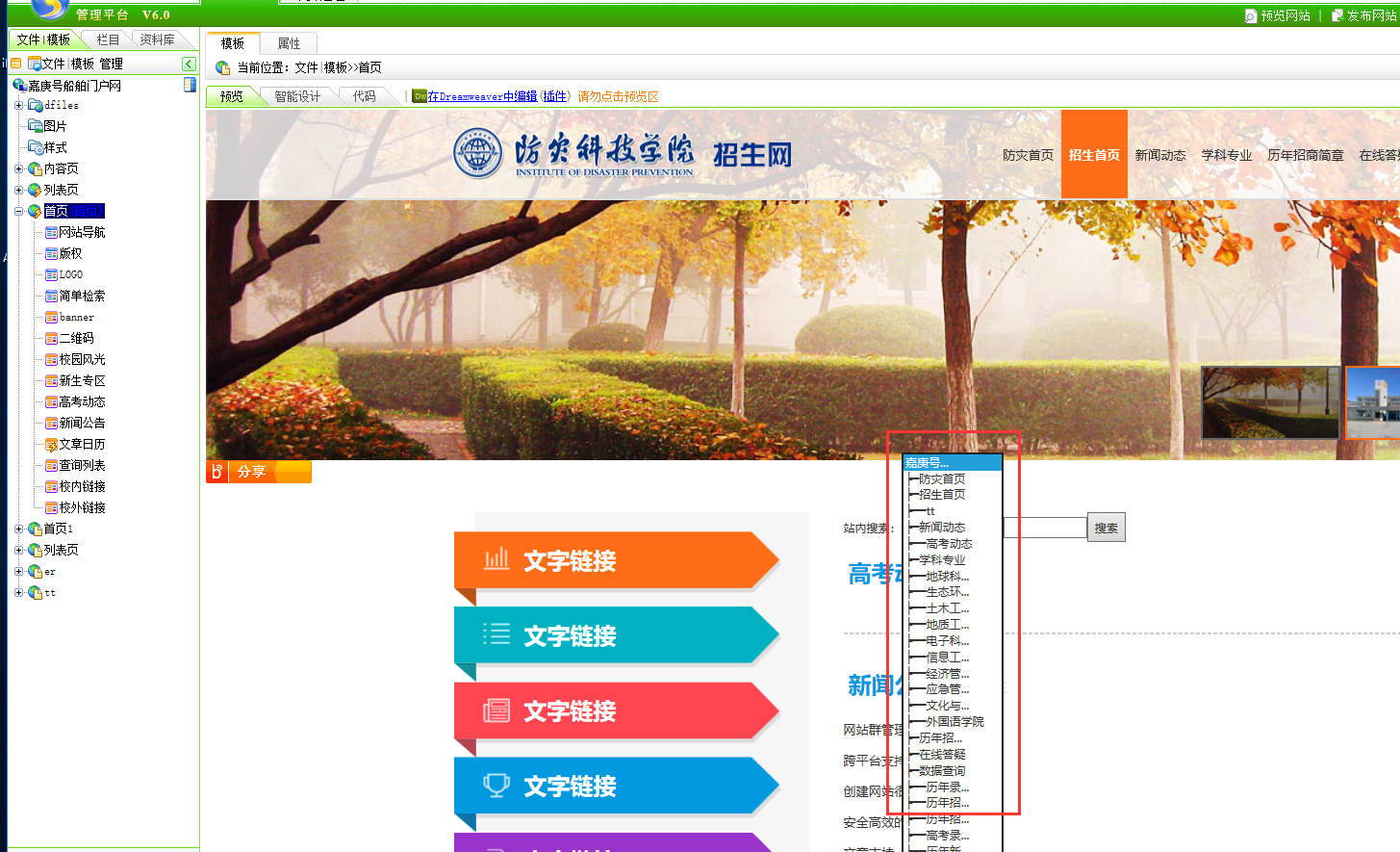Click the 新闻动态 nav item in header
This screenshot has height=852, width=1400.
point(1160,155)
